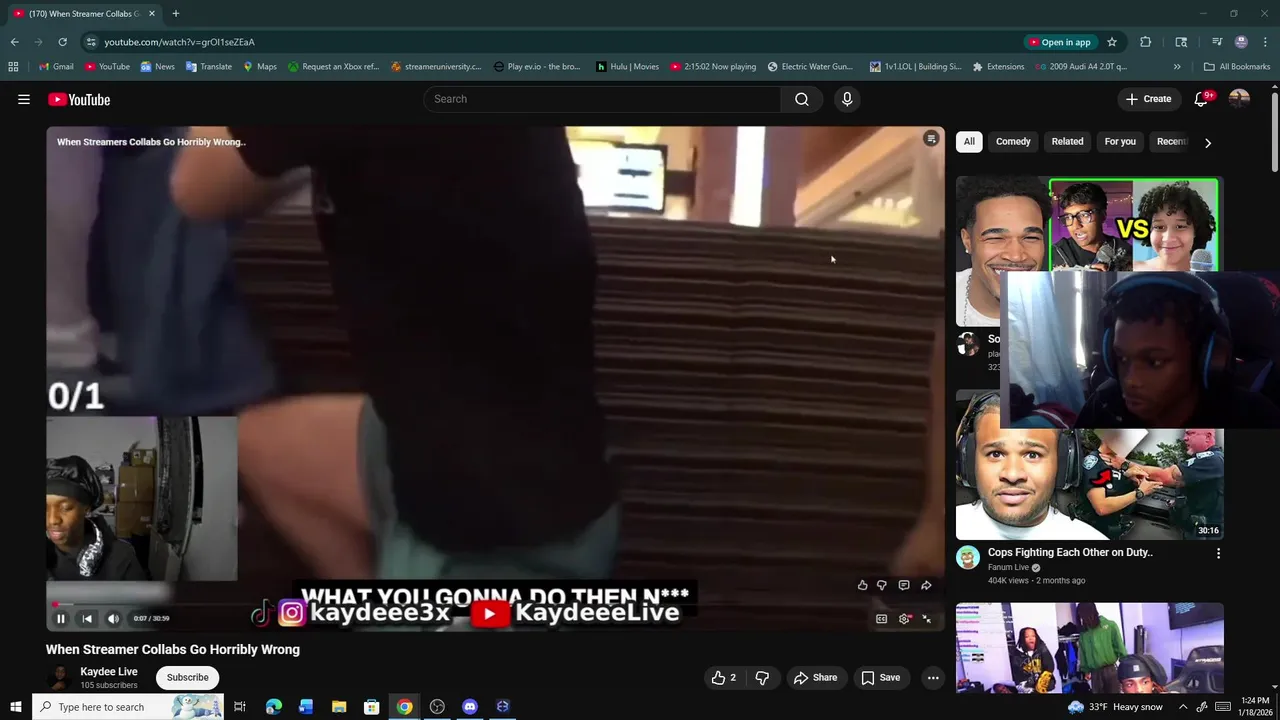Screen dimensions: 1280x720
Task: Reload the current page
Action: tap(62, 42)
